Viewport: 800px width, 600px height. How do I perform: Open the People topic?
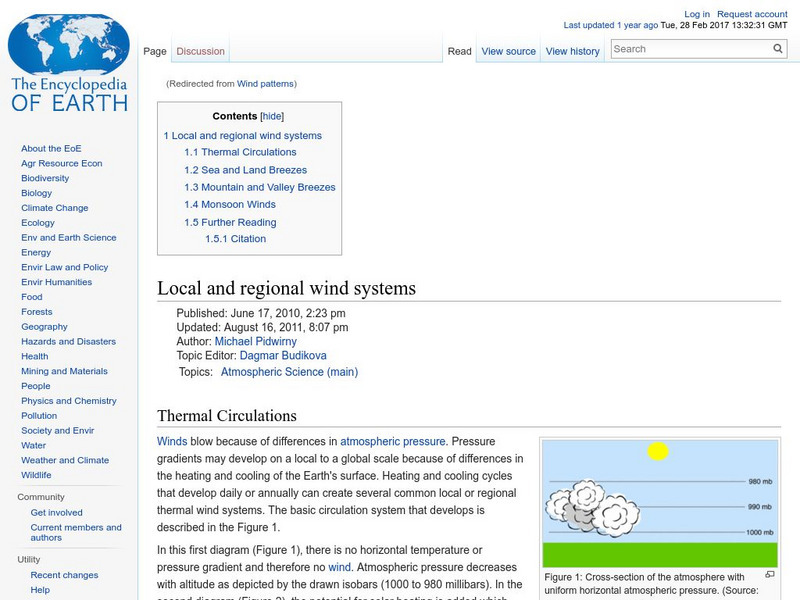pos(36,386)
